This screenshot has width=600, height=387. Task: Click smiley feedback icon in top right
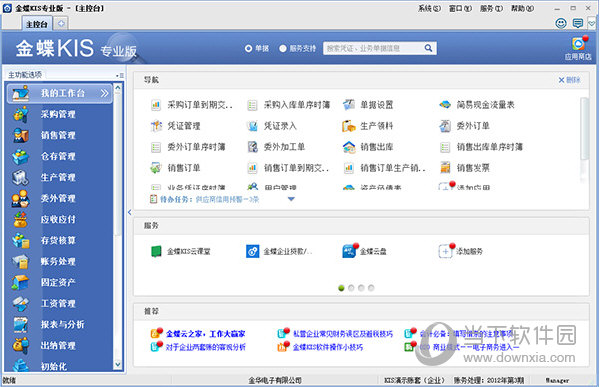(x=561, y=23)
